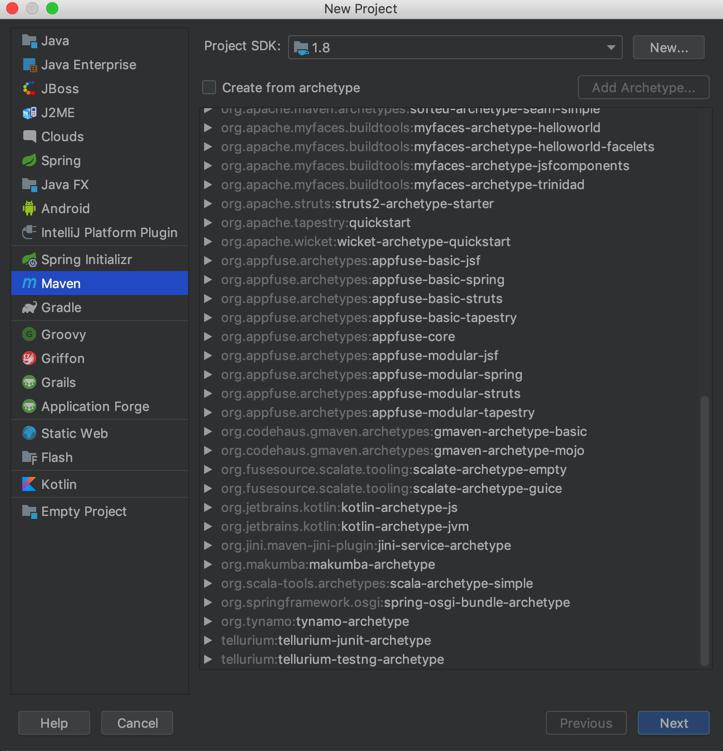Enable Create from archetype checkbox
The image size is (723, 751).
tap(209, 88)
